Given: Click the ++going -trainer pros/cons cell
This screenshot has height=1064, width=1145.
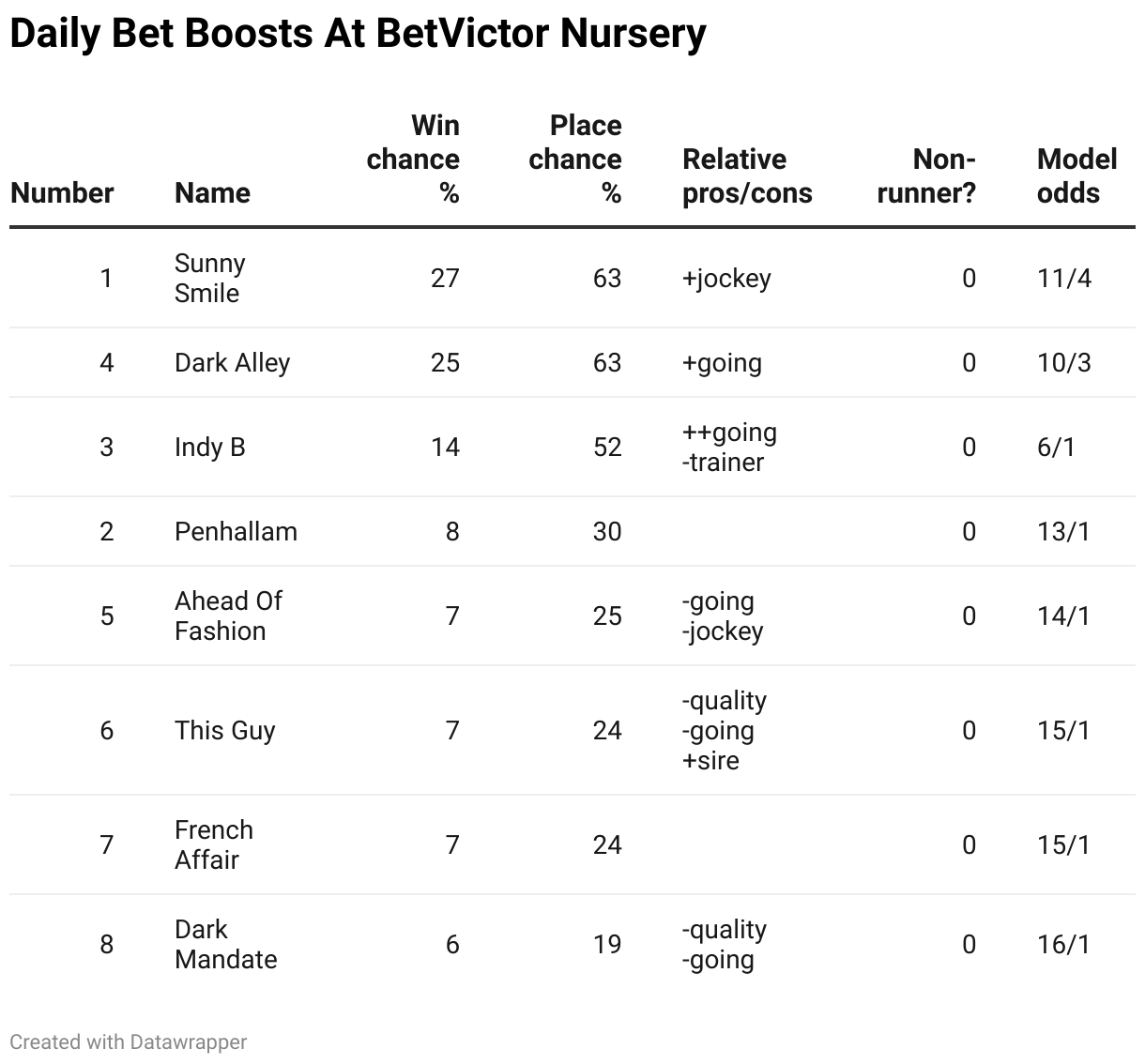Looking at the screenshot, I should (x=729, y=448).
